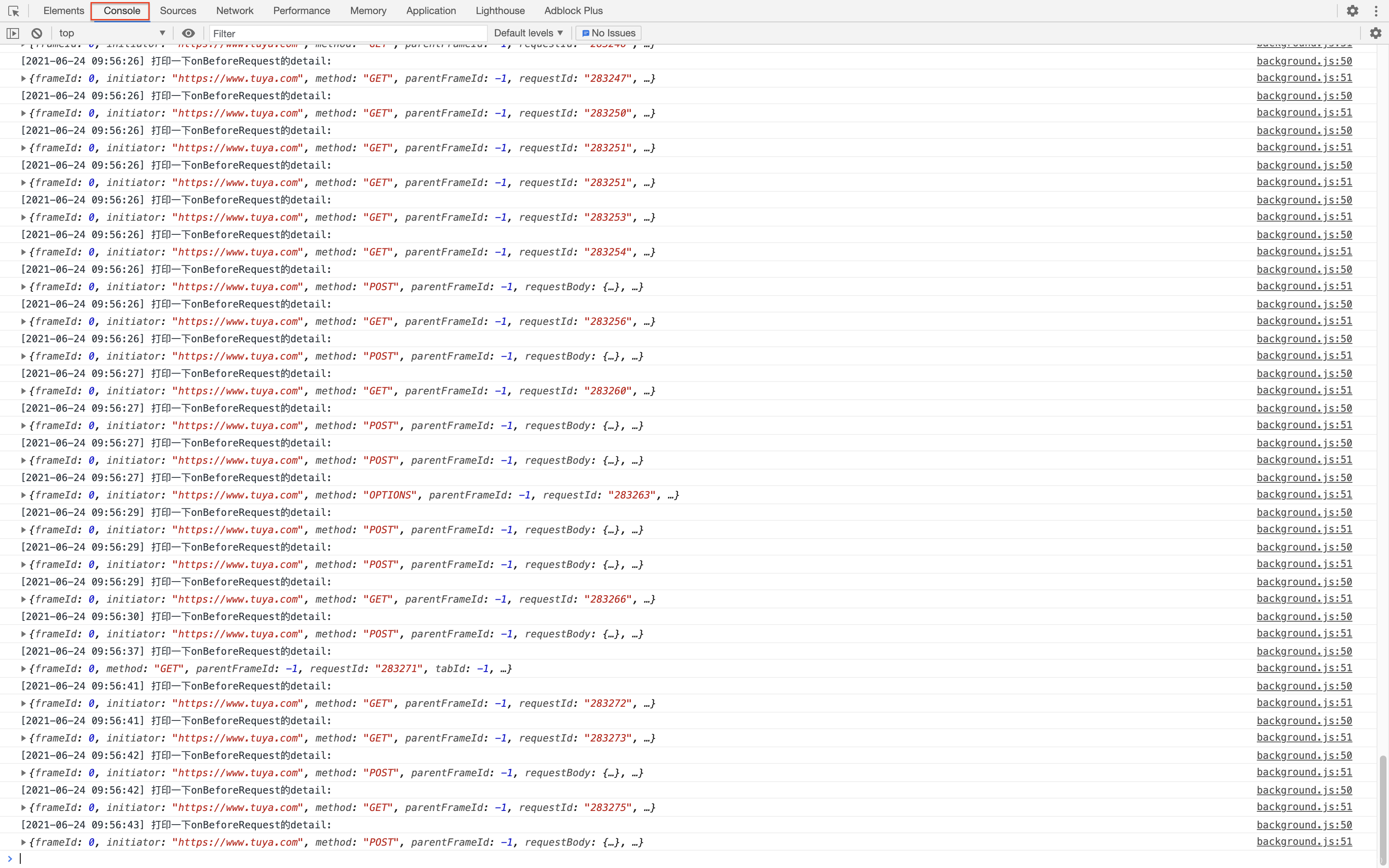Open background.js:51 link for request 283275
1389x868 pixels.
[1304, 806]
